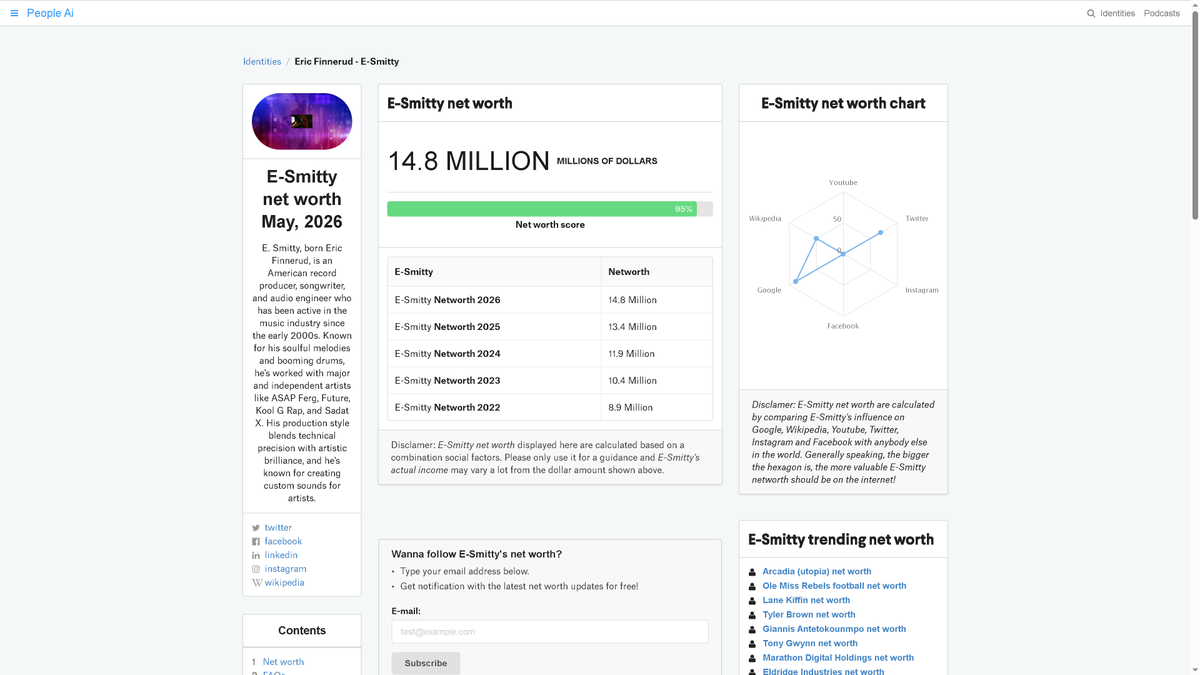Open Lane Kiffin net worth link
The height and width of the screenshot is (675, 1200).
click(806, 600)
